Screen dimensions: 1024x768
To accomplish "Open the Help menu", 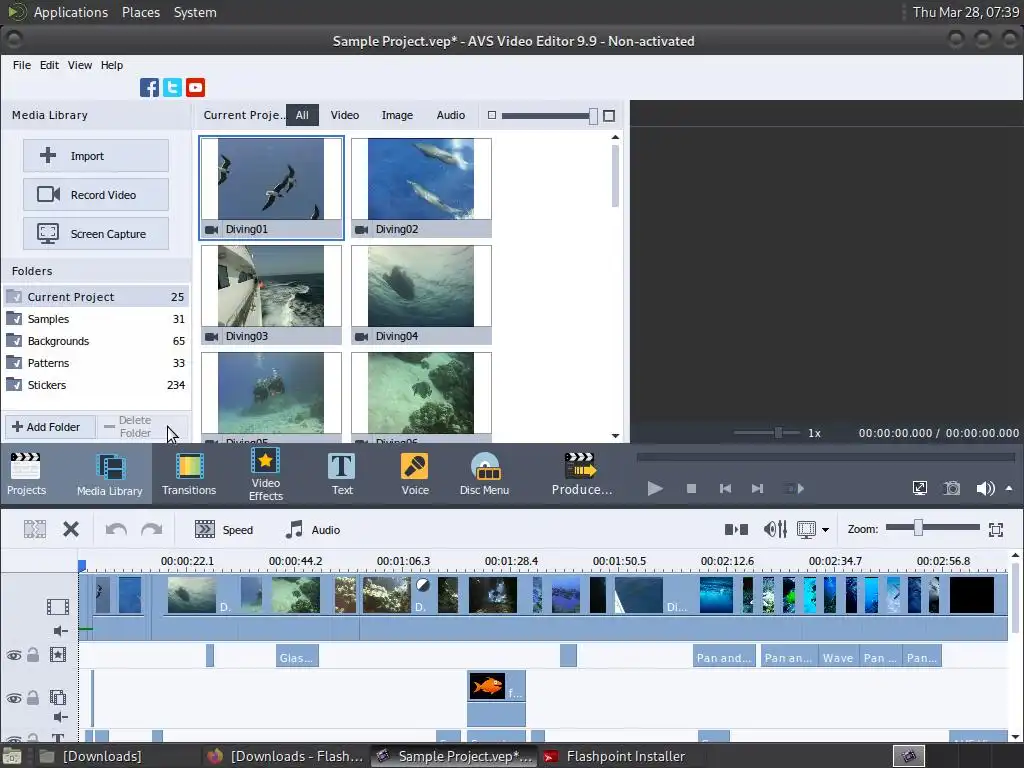I will pyautogui.click(x=112, y=65).
